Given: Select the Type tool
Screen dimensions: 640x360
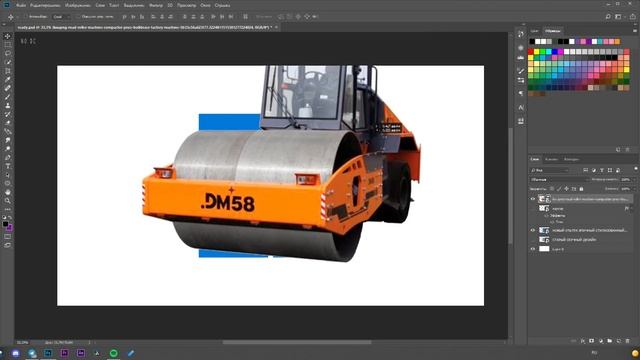Looking at the screenshot, I should pos(7,166).
